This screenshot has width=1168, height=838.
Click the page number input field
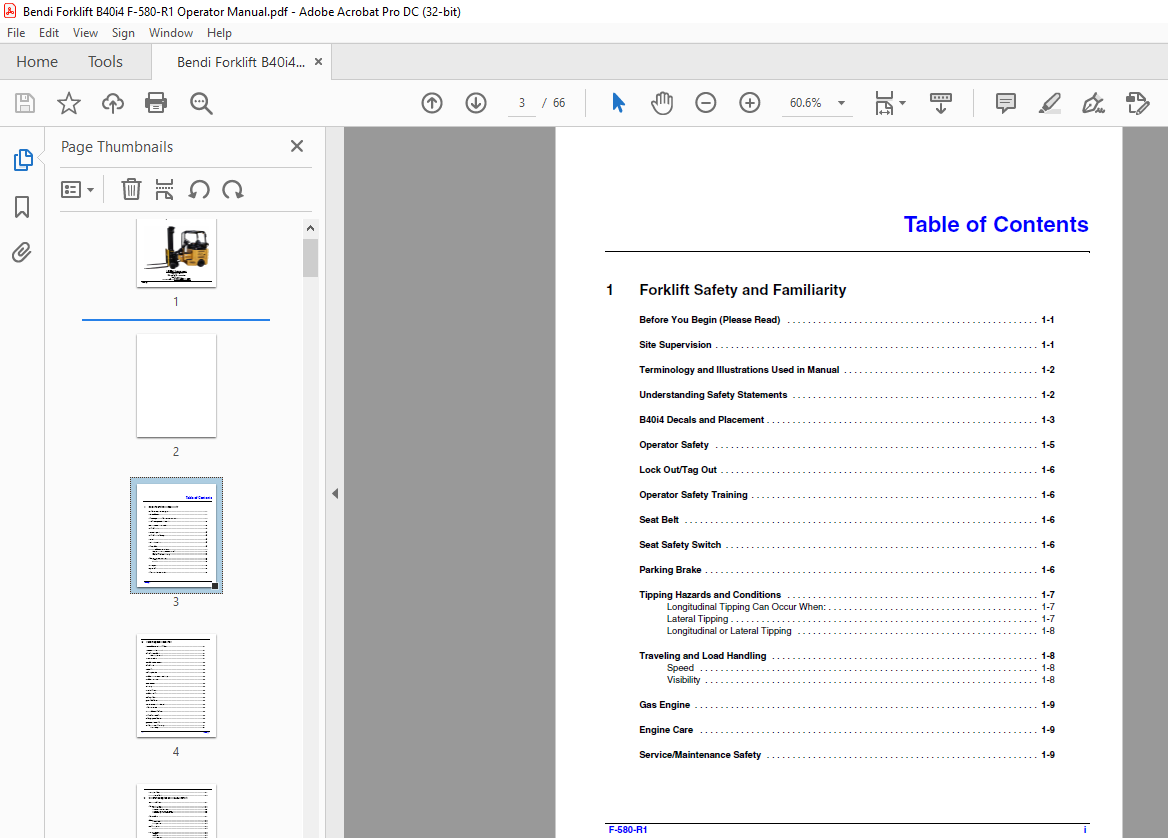[521, 103]
